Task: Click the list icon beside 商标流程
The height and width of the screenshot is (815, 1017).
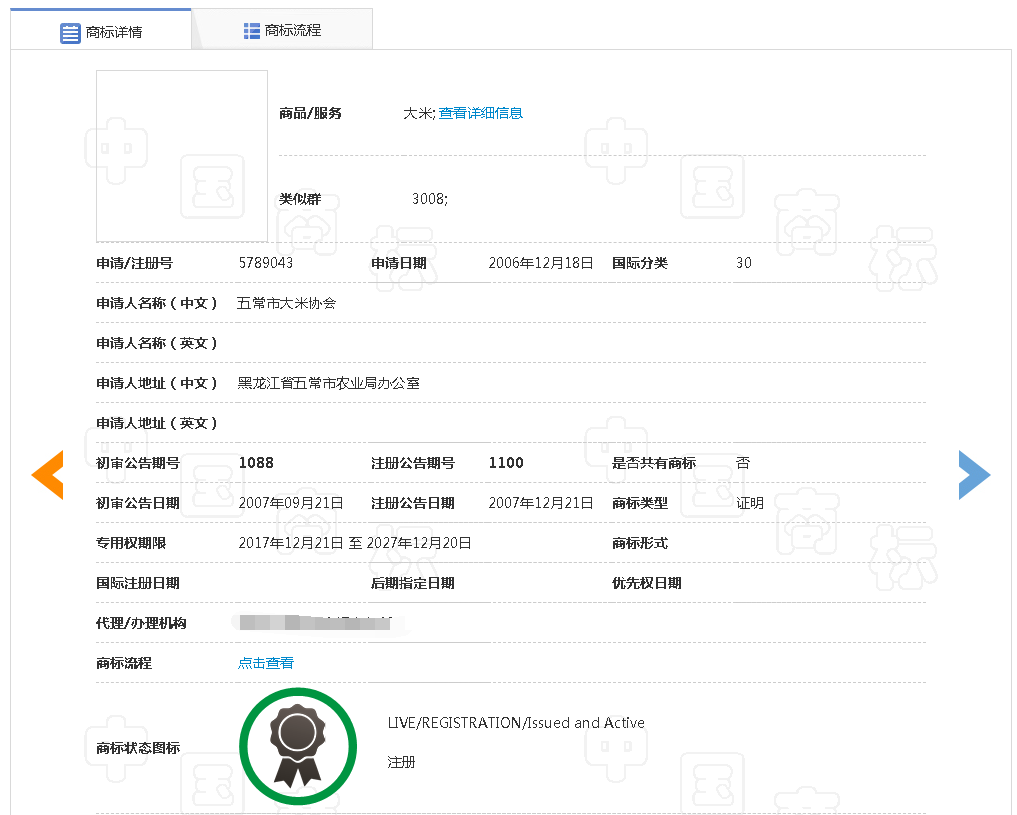Action: (x=252, y=30)
